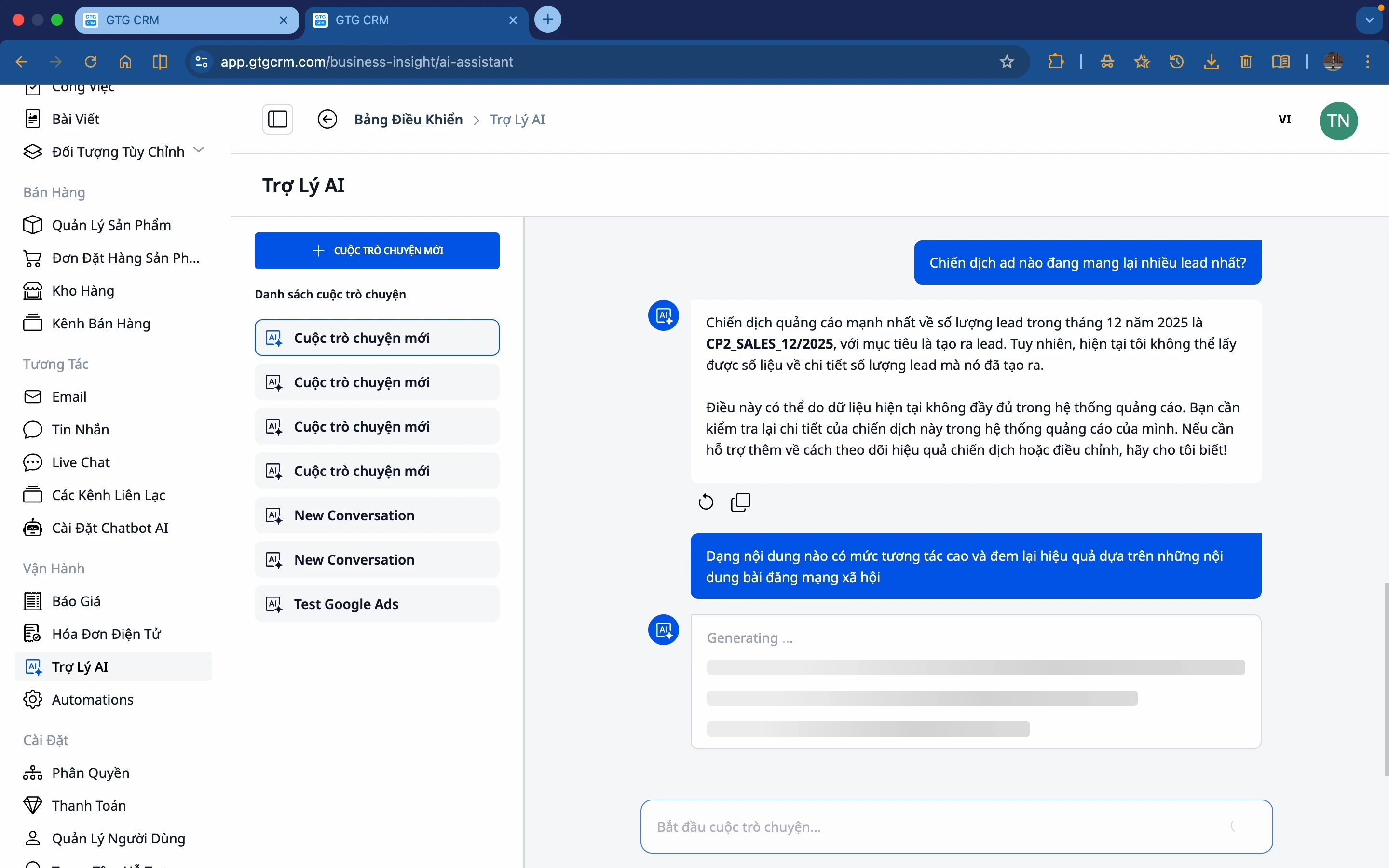Open the browser tab list dropdown

[1370, 20]
